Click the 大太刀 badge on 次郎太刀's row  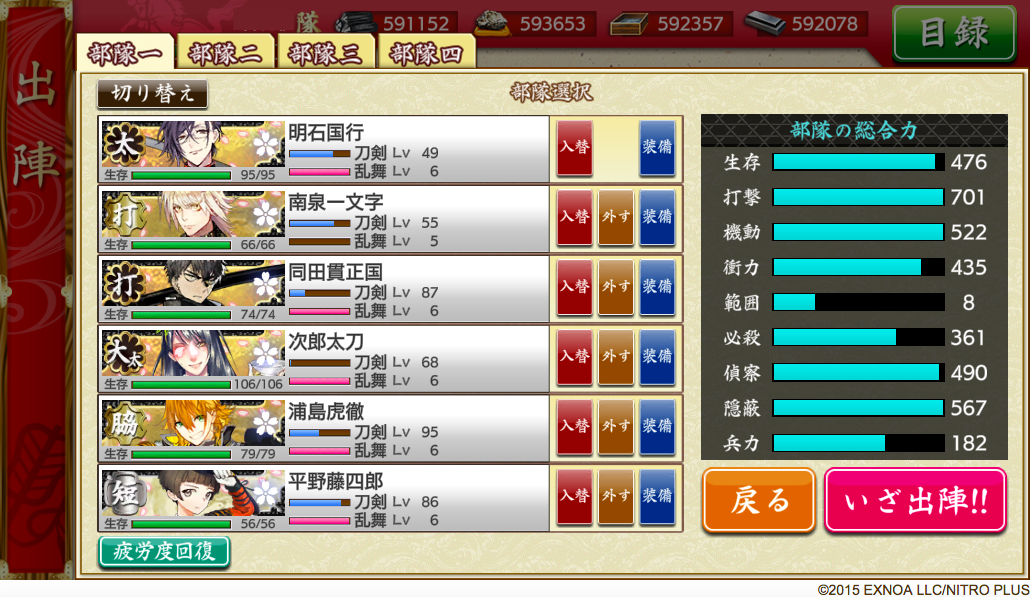pyautogui.click(x=123, y=353)
